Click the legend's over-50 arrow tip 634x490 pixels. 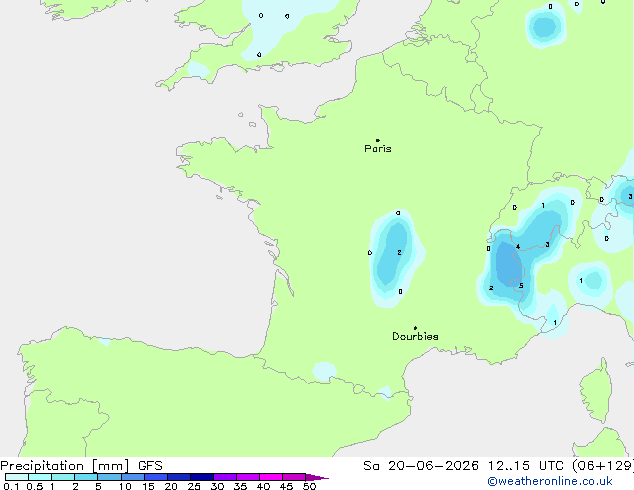[317, 477]
